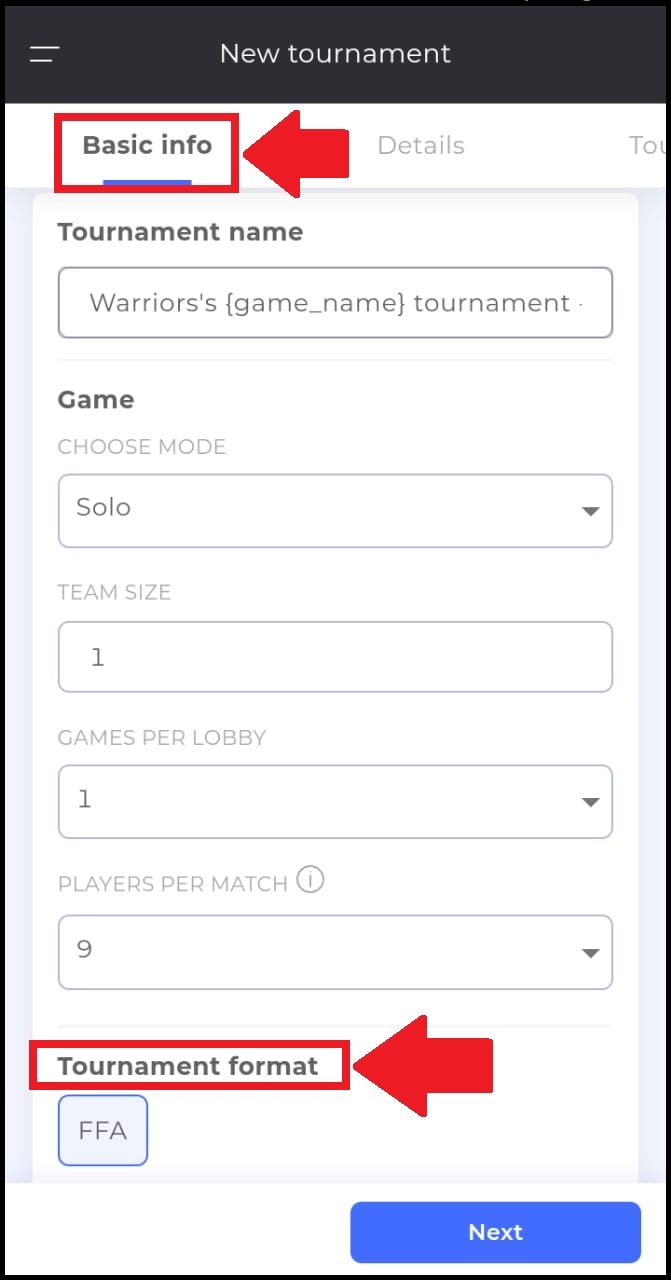Switch to the Basic info tab
Image resolution: width=671 pixels, height=1280 pixels.
point(147,146)
